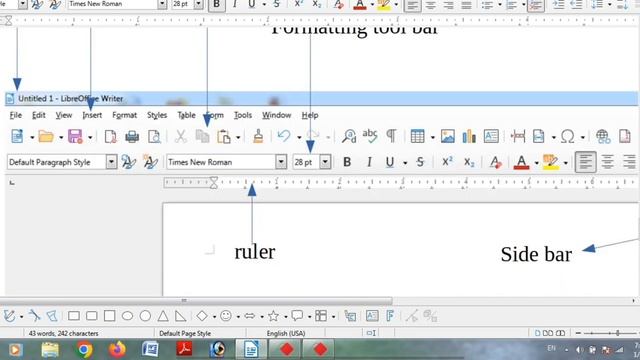The width and height of the screenshot is (640, 360).
Task: Toggle Superscript in the pictured Writer formatting toolbar
Action: click(447, 162)
